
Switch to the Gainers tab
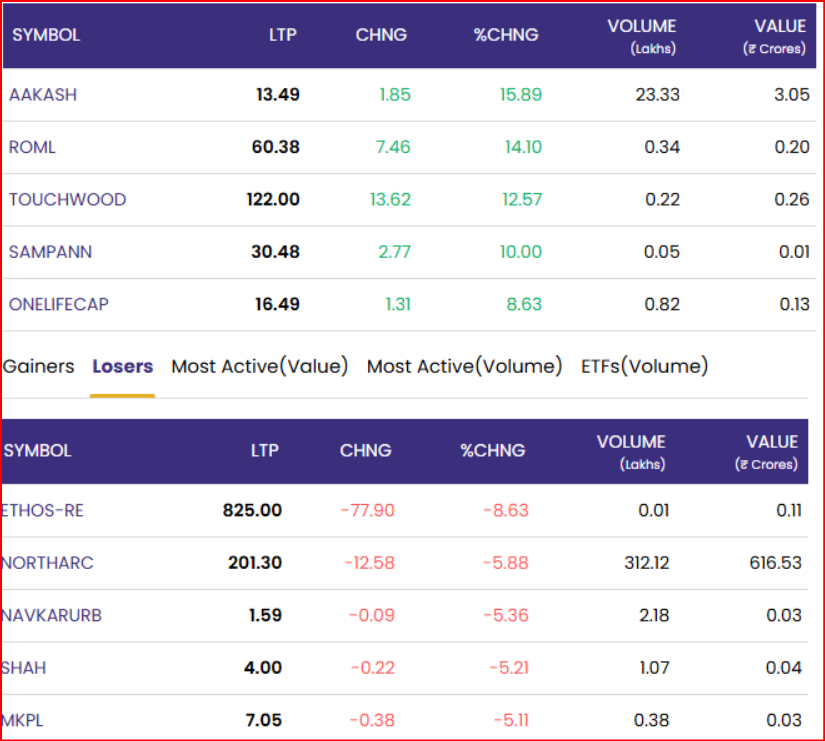[x=39, y=367]
